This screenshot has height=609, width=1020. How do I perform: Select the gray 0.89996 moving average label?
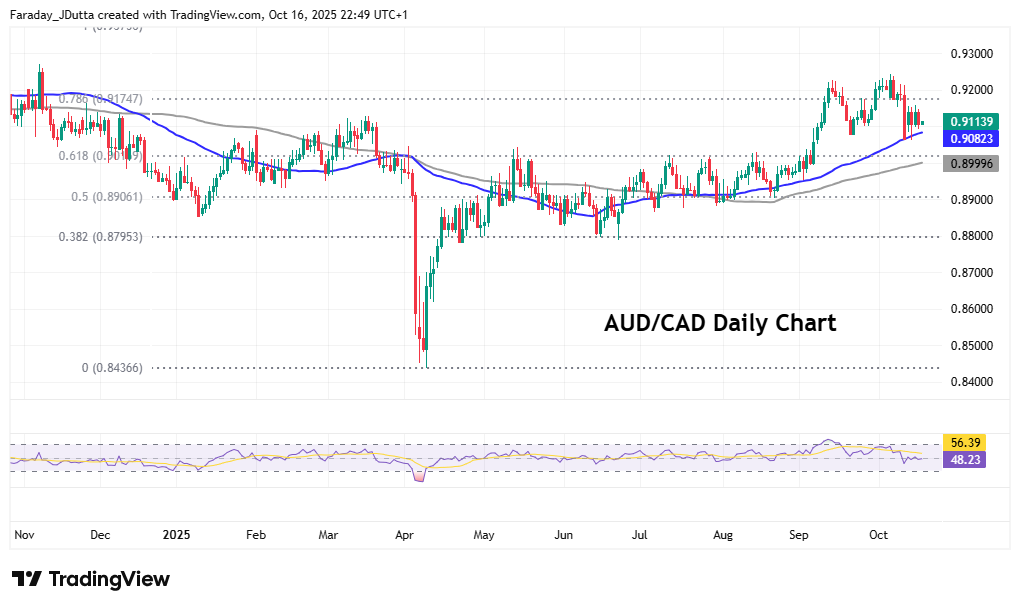point(971,163)
